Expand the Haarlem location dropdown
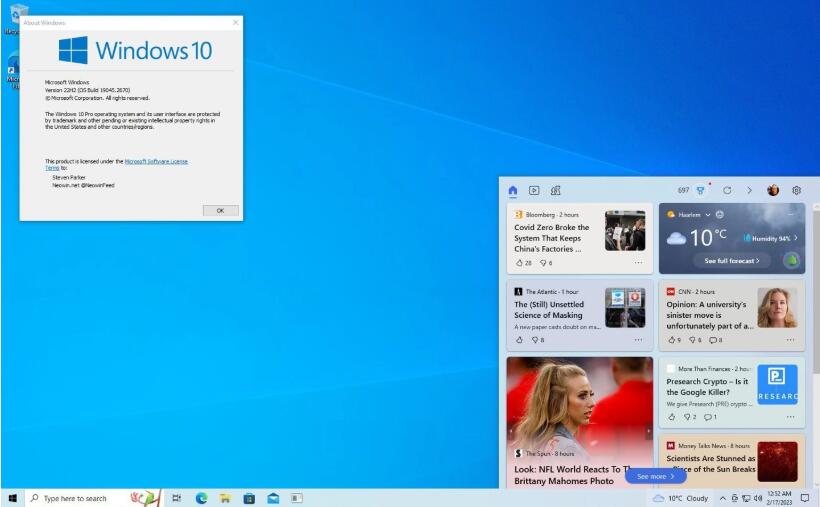 click(x=707, y=215)
